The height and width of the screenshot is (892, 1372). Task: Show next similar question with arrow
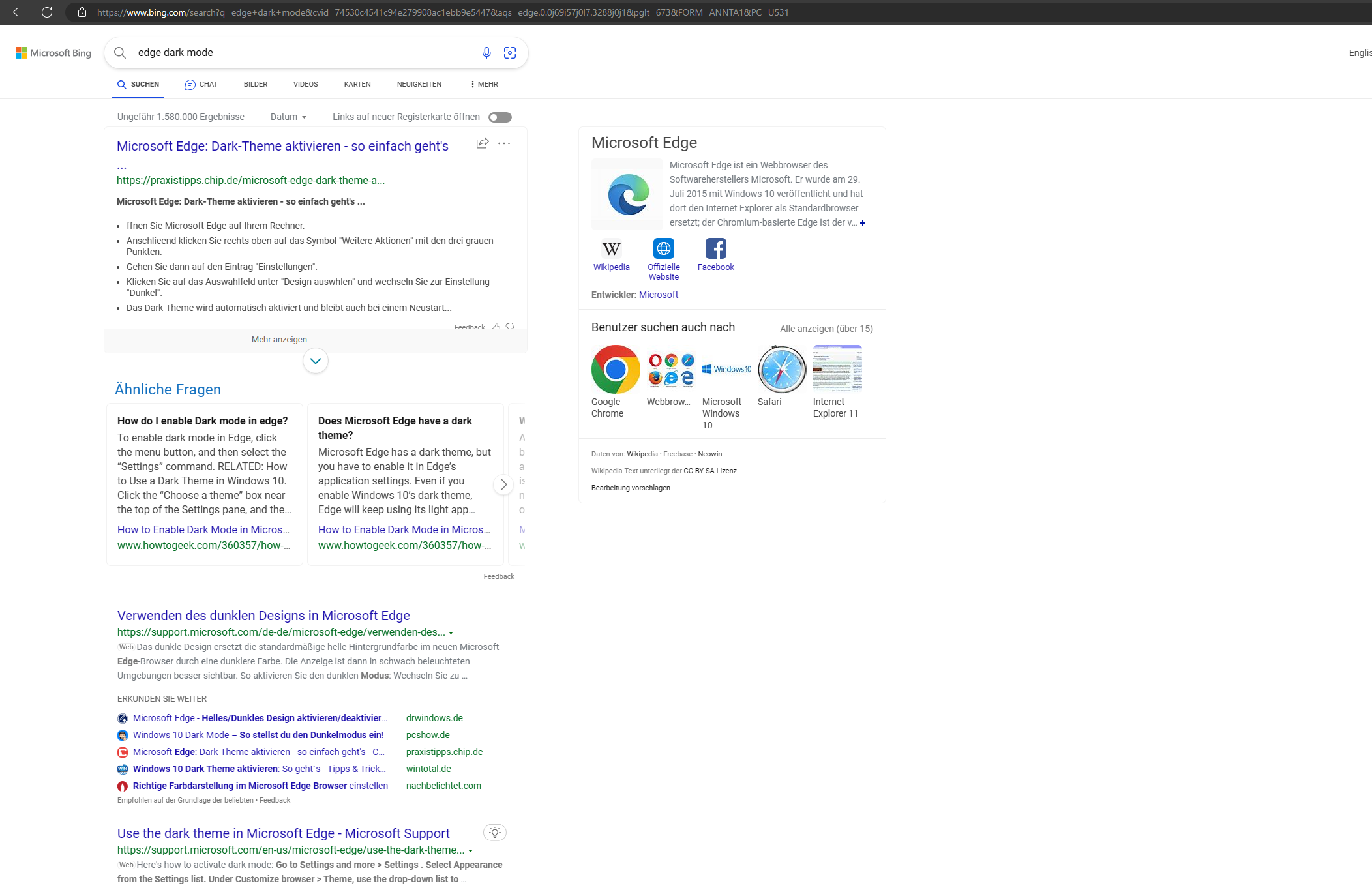click(x=503, y=484)
